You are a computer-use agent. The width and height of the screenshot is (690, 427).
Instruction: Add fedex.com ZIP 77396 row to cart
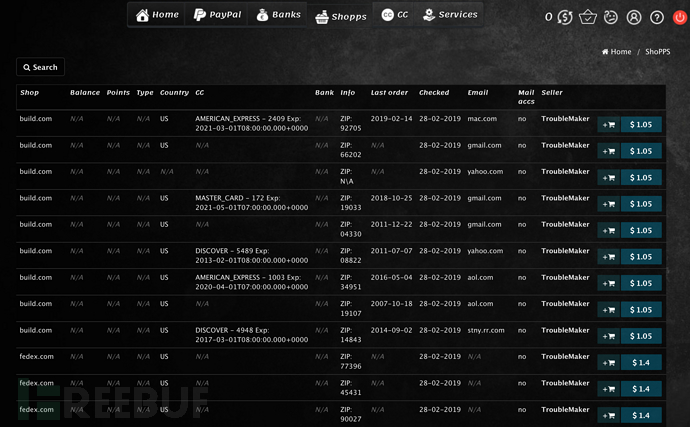[609, 362]
